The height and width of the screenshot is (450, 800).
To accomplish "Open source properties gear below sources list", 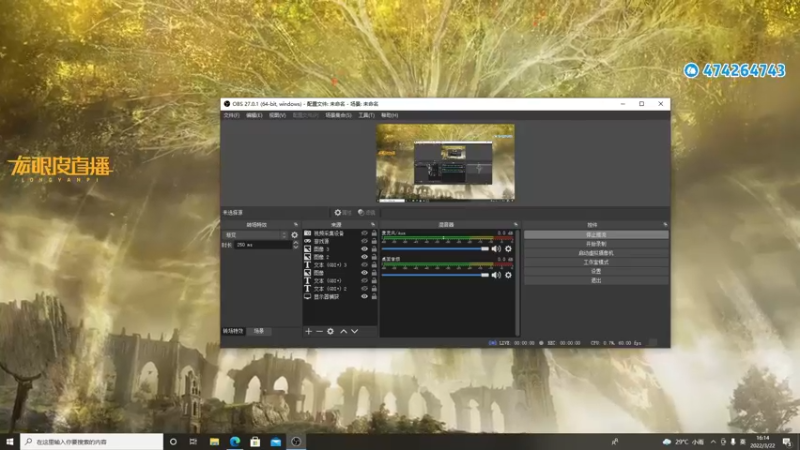I will point(331,331).
